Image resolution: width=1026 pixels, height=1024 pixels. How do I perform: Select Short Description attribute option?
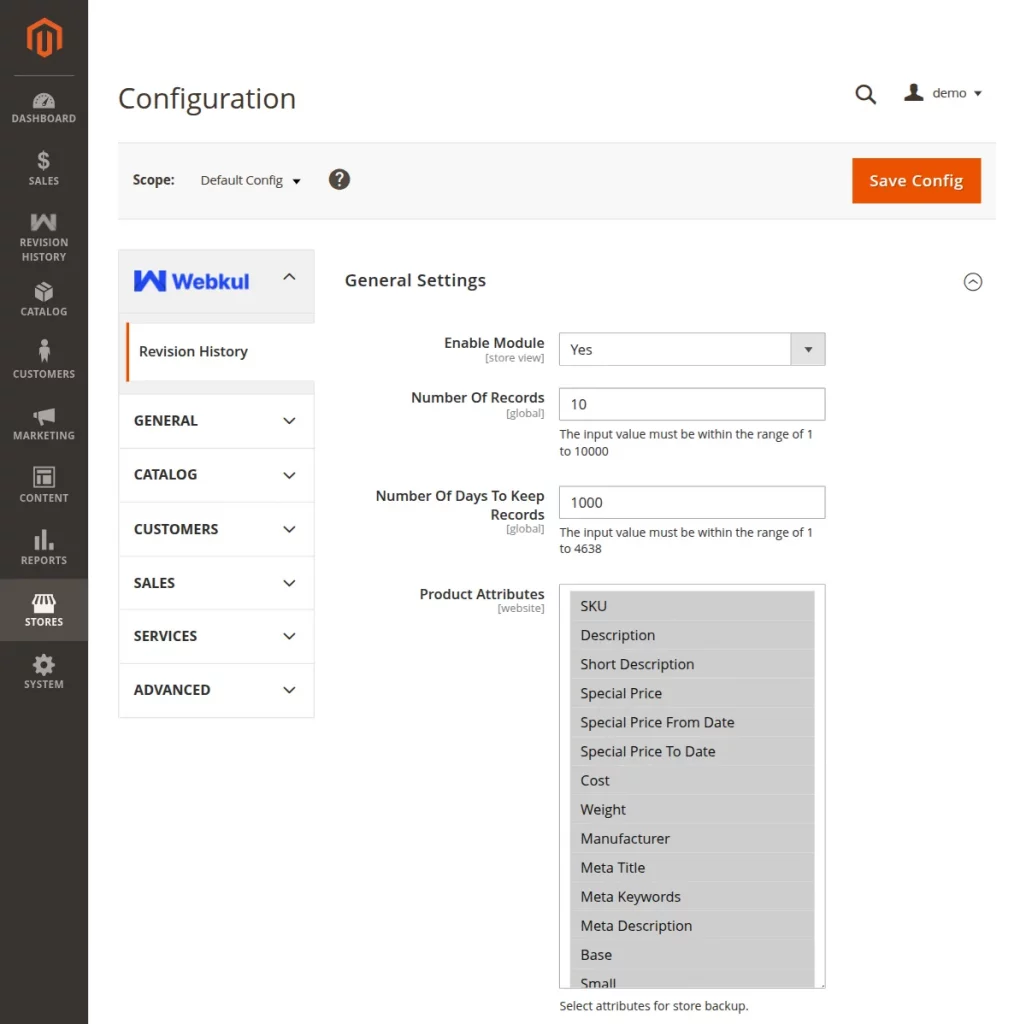tap(692, 664)
